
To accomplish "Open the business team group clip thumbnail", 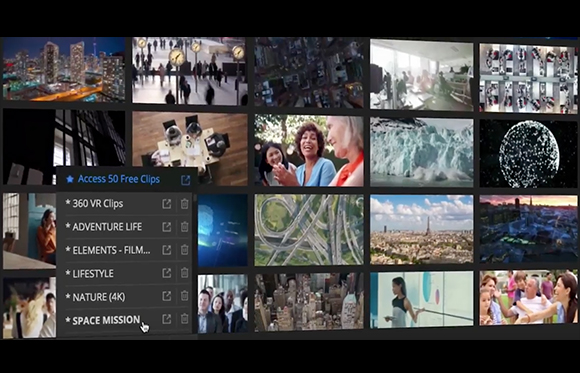I will pyautogui.click(x=223, y=304).
